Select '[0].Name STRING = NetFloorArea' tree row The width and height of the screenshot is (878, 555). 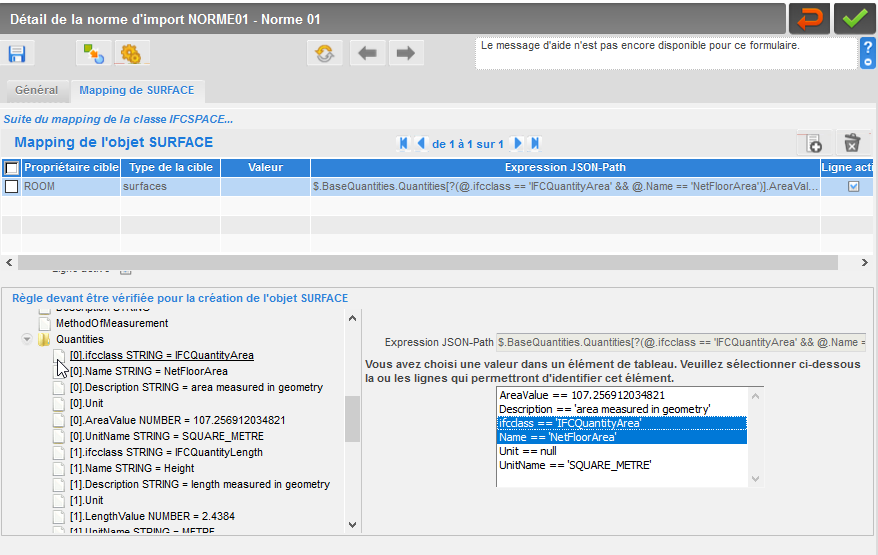pyautogui.click(x=148, y=371)
